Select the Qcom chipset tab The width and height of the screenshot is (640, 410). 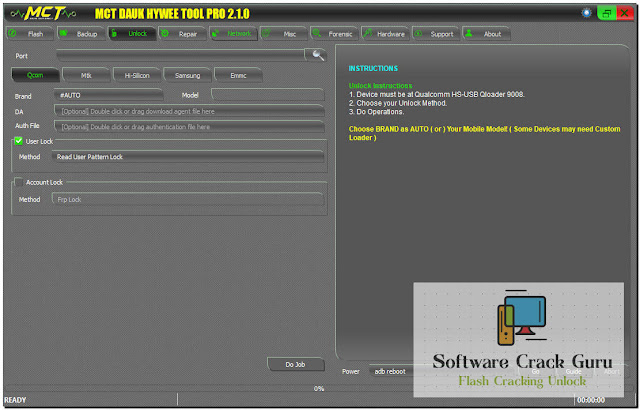[x=35, y=75]
